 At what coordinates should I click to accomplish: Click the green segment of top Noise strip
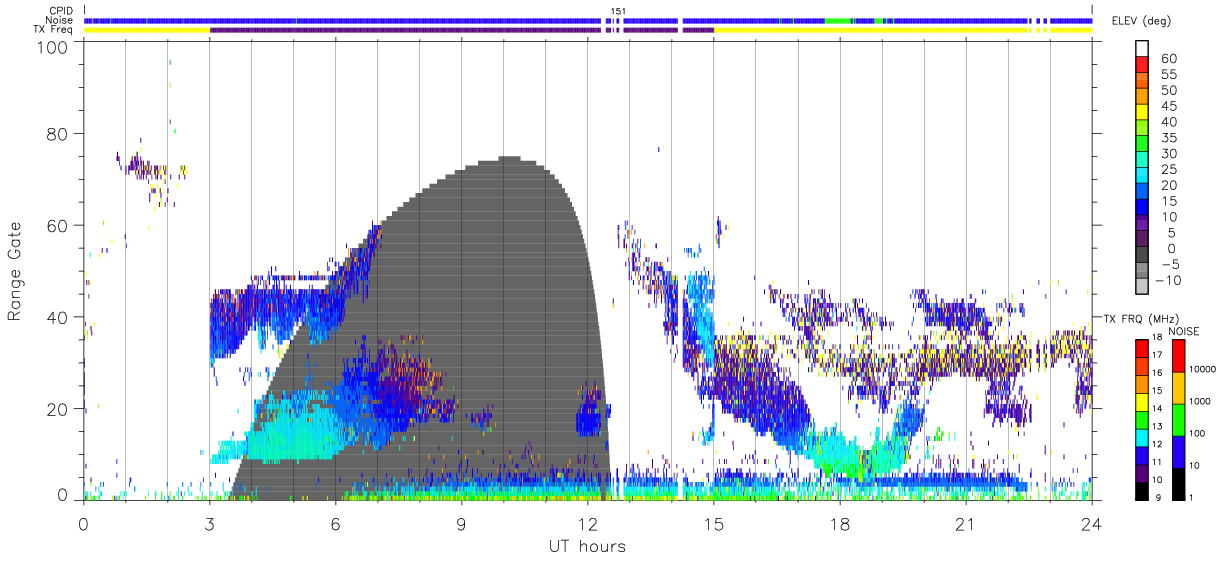click(838, 20)
